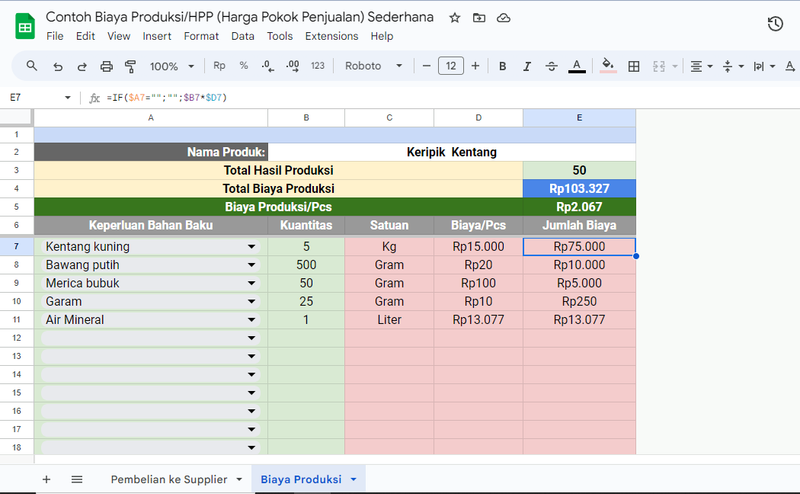Select column E header
The width and height of the screenshot is (800, 494).
[580, 118]
